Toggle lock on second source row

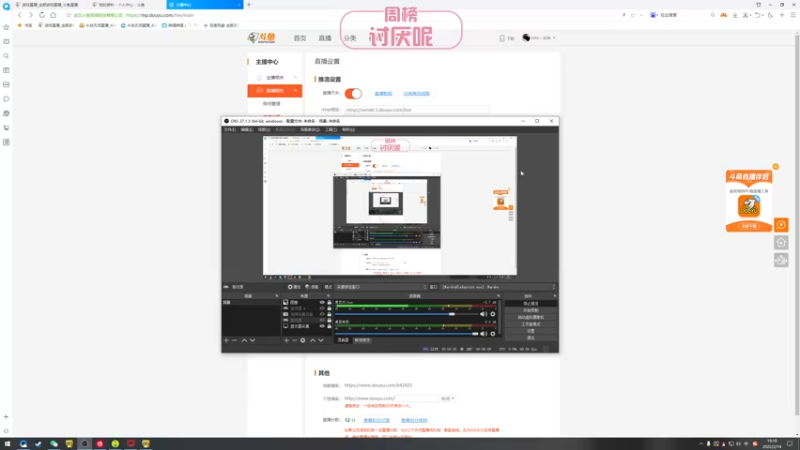329,308
